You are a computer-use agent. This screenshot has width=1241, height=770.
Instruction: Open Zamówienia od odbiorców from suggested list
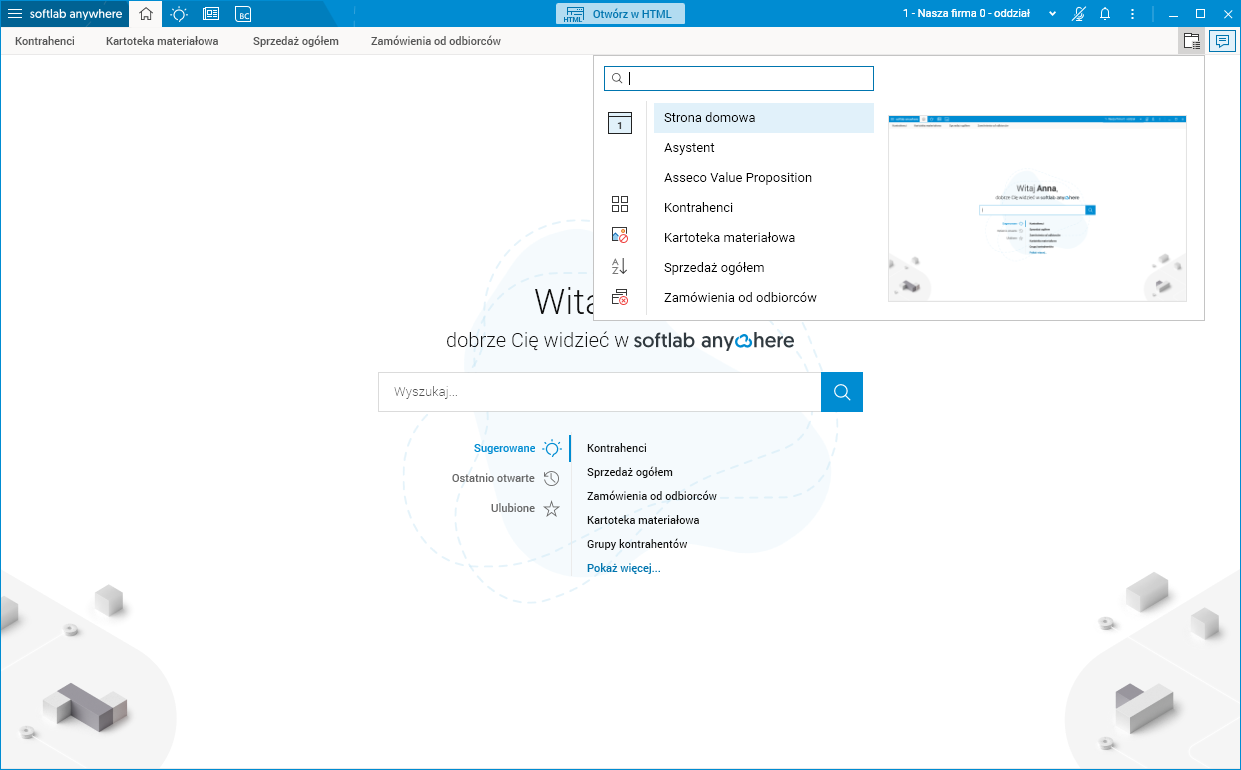(x=652, y=497)
